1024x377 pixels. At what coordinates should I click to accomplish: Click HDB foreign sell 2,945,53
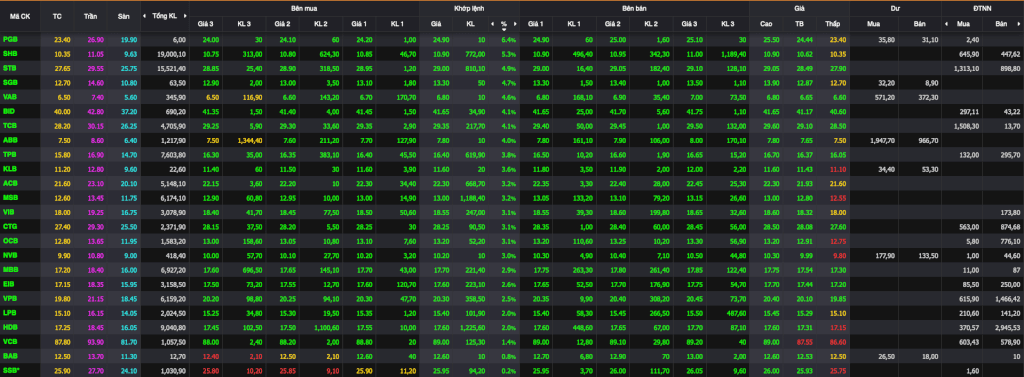(x=1008, y=327)
